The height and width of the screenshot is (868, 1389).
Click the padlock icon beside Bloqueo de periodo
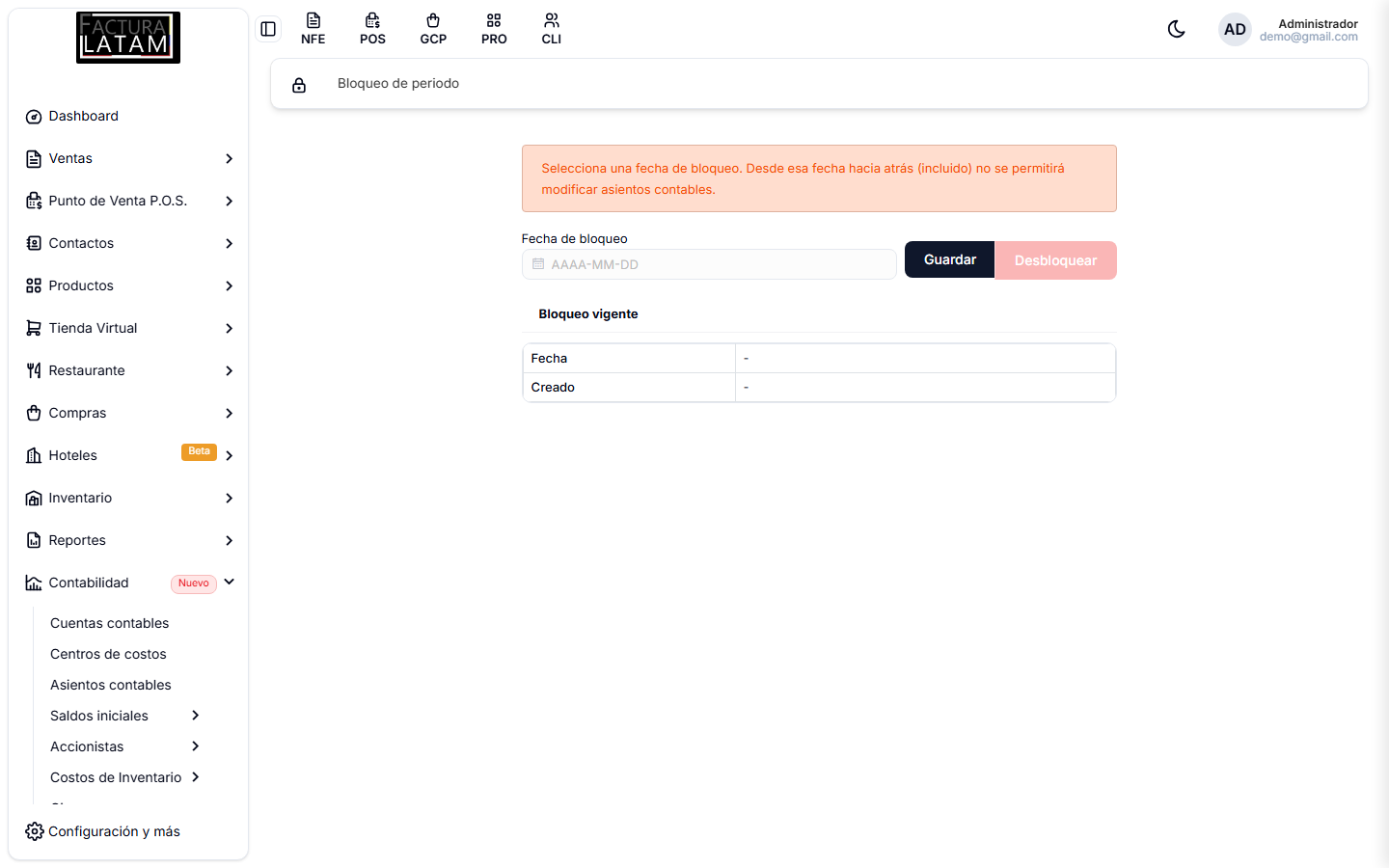(299, 85)
